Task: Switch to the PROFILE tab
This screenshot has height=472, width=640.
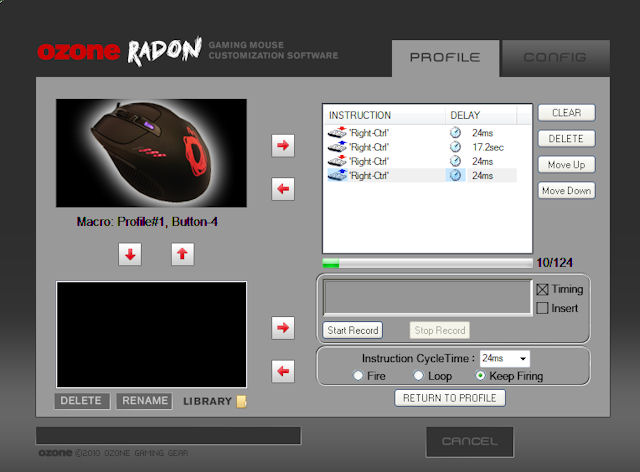Action: 445,58
